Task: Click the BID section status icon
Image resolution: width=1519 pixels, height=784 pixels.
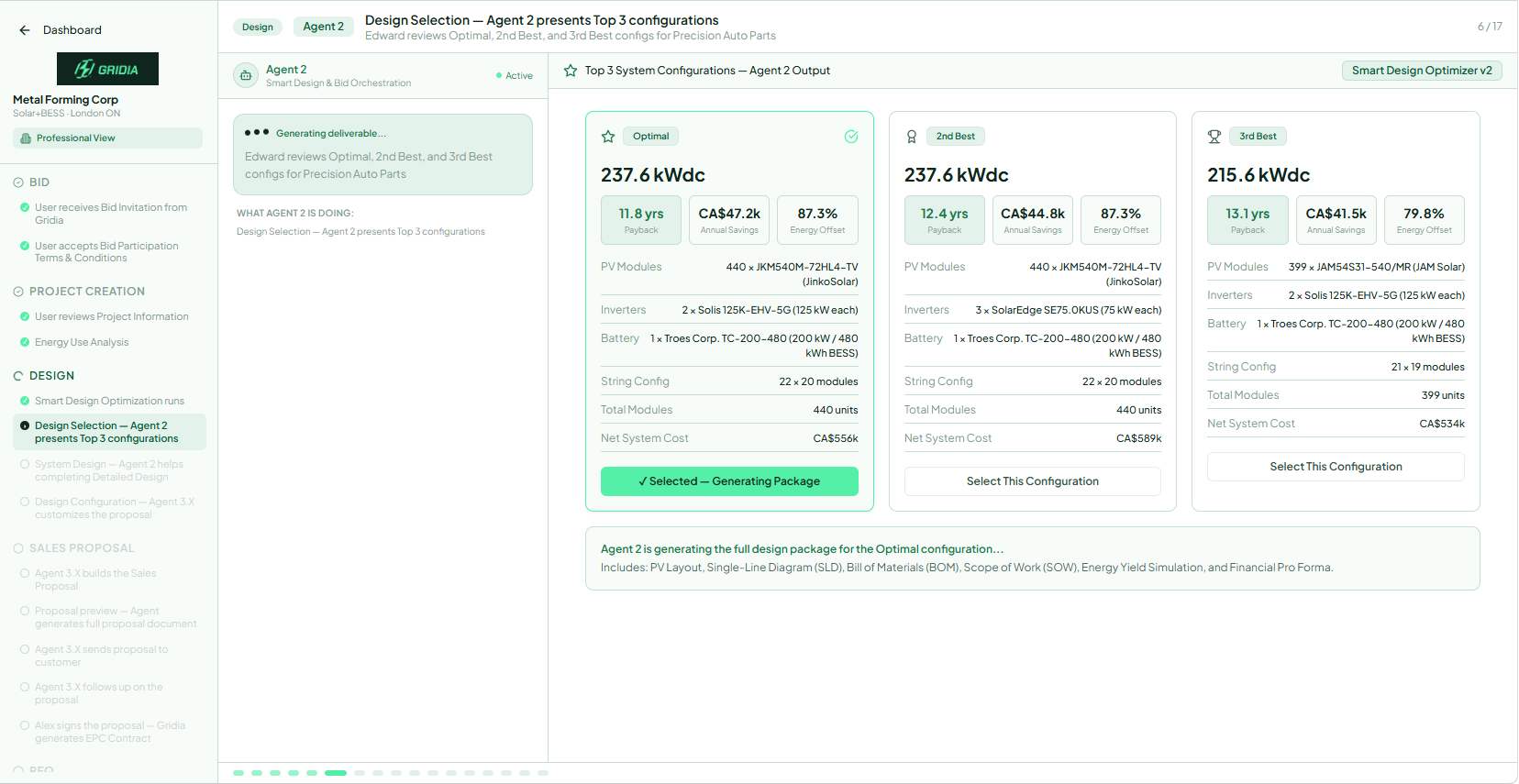Action: click(18, 182)
